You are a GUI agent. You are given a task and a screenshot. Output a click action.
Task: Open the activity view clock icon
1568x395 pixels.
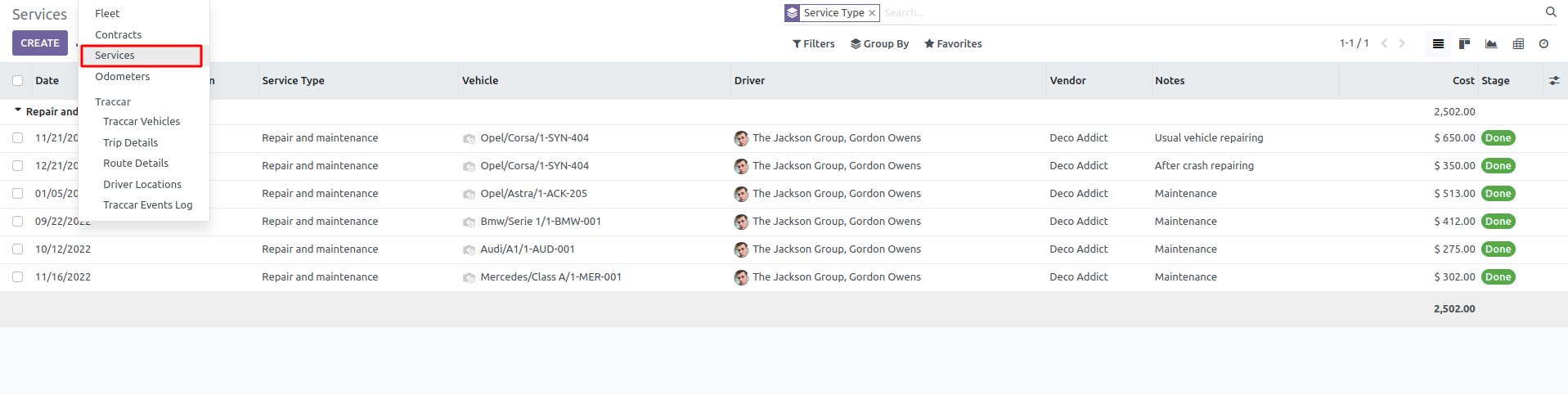tap(1543, 44)
